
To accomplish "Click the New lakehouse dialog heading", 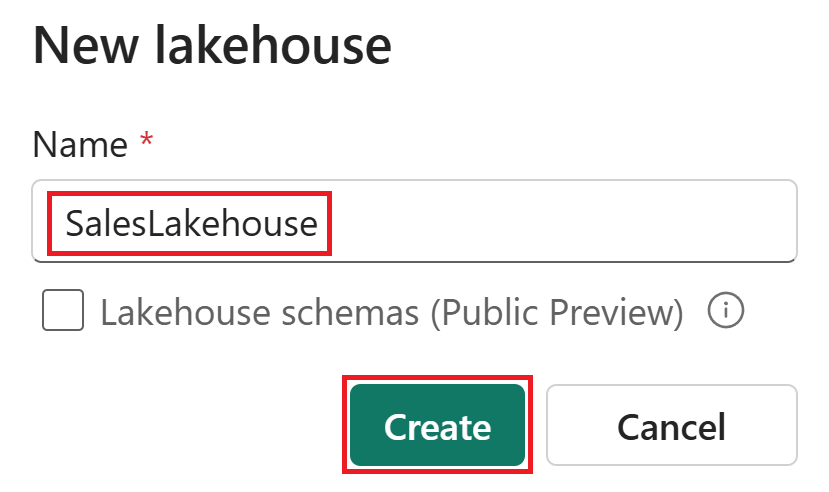I will coord(212,47).
